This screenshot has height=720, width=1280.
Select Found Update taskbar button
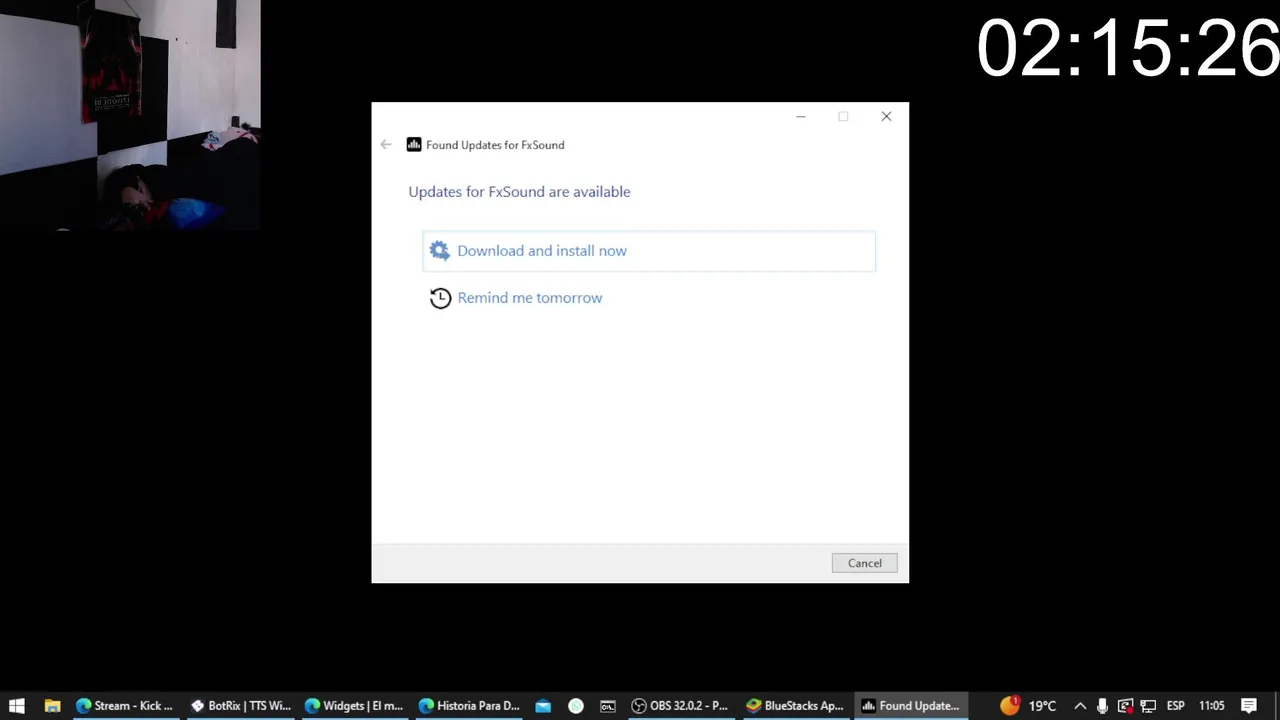pyautogui.click(x=911, y=706)
